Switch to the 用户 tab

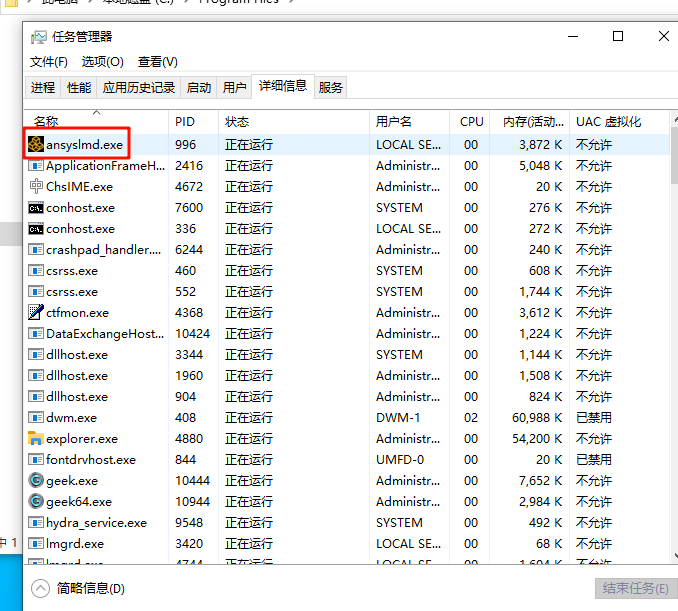[234, 88]
